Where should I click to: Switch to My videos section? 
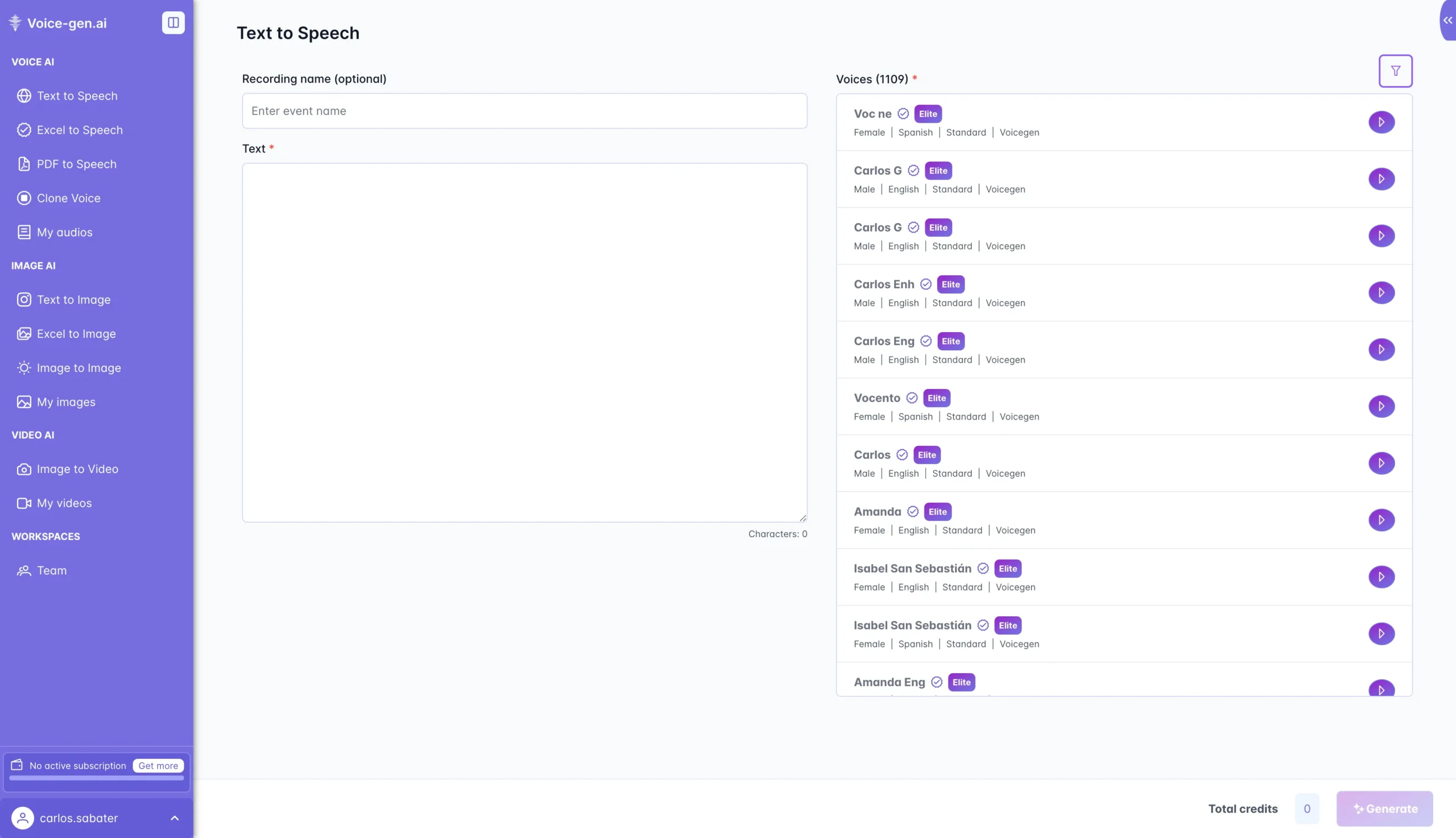[x=64, y=503]
